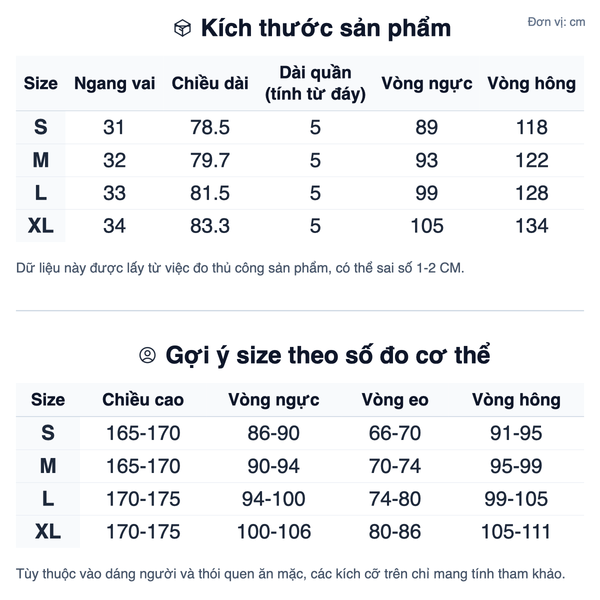Screen dimensions: 600x600
Task: Select the 70-74 waist range for M
Action: (394, 466)
